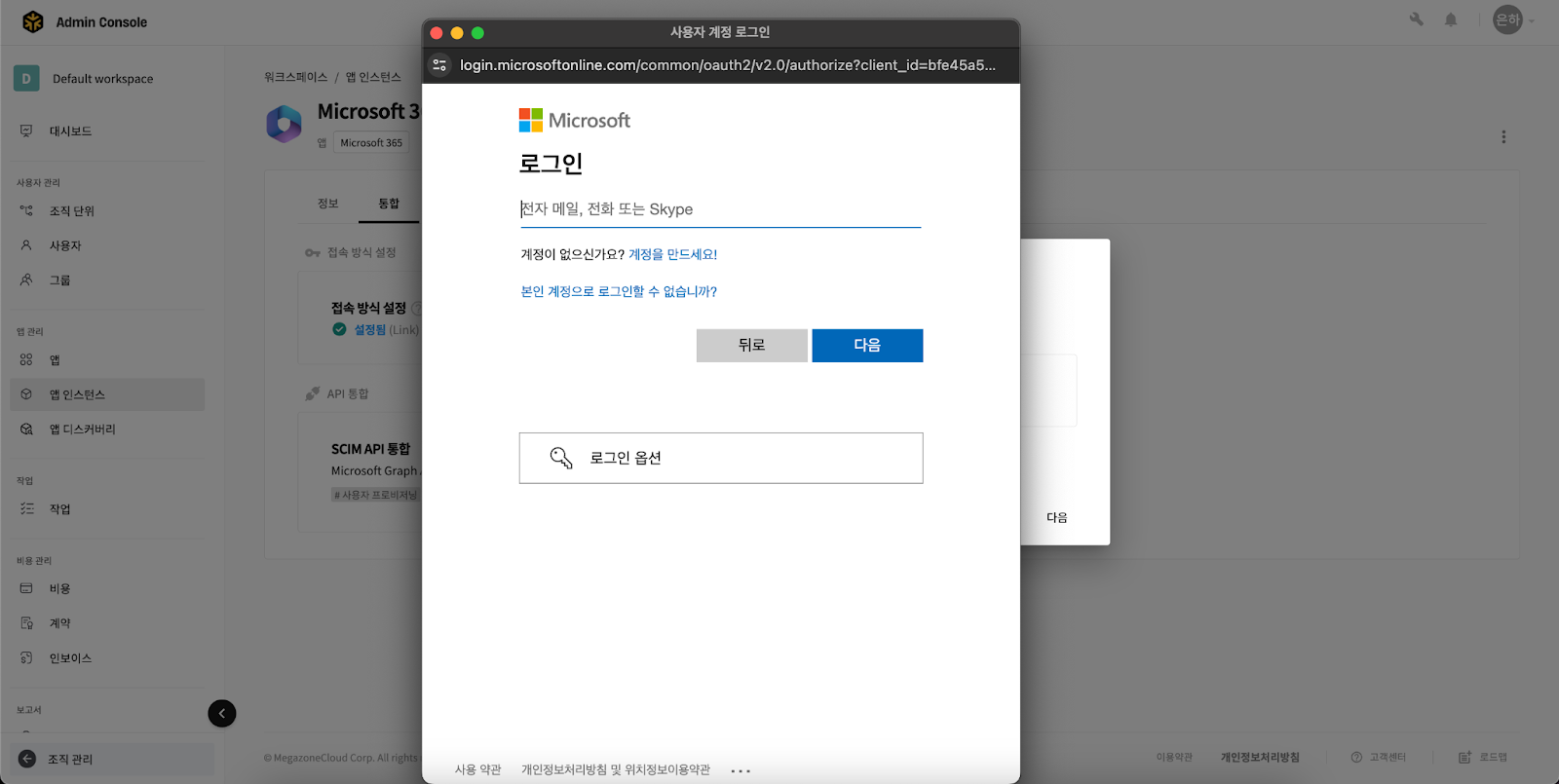
Task: Click the 계정을 만드세요! link
Action: tap(672, 254)
